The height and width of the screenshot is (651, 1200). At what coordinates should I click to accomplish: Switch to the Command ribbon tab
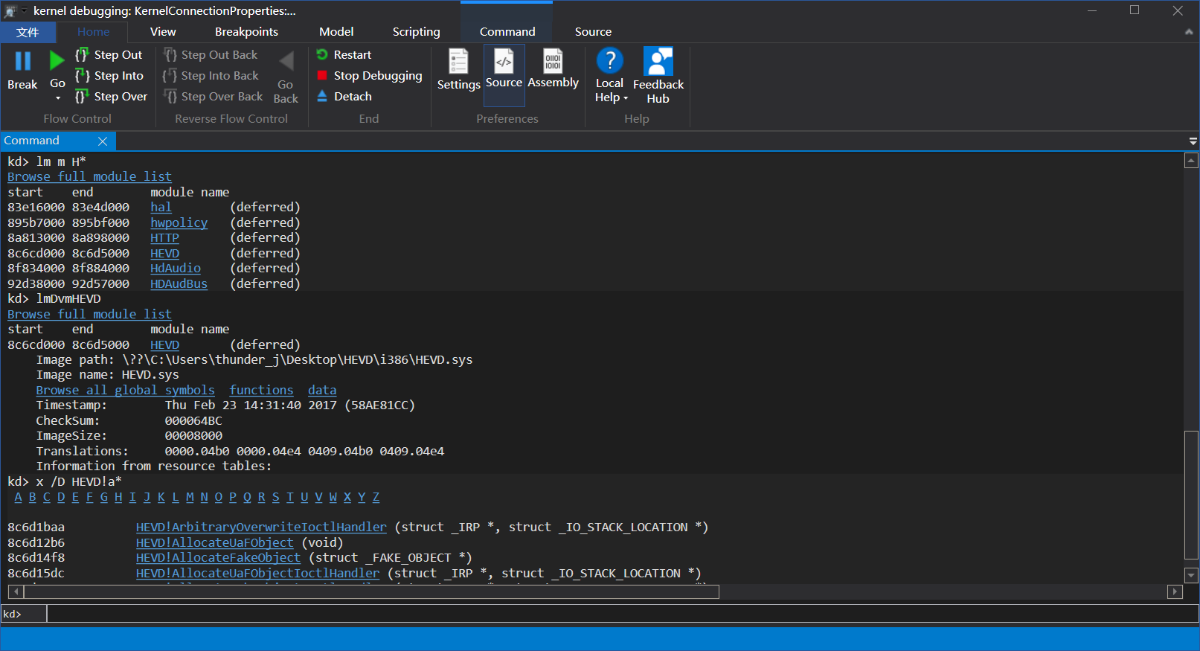(508, 32)
